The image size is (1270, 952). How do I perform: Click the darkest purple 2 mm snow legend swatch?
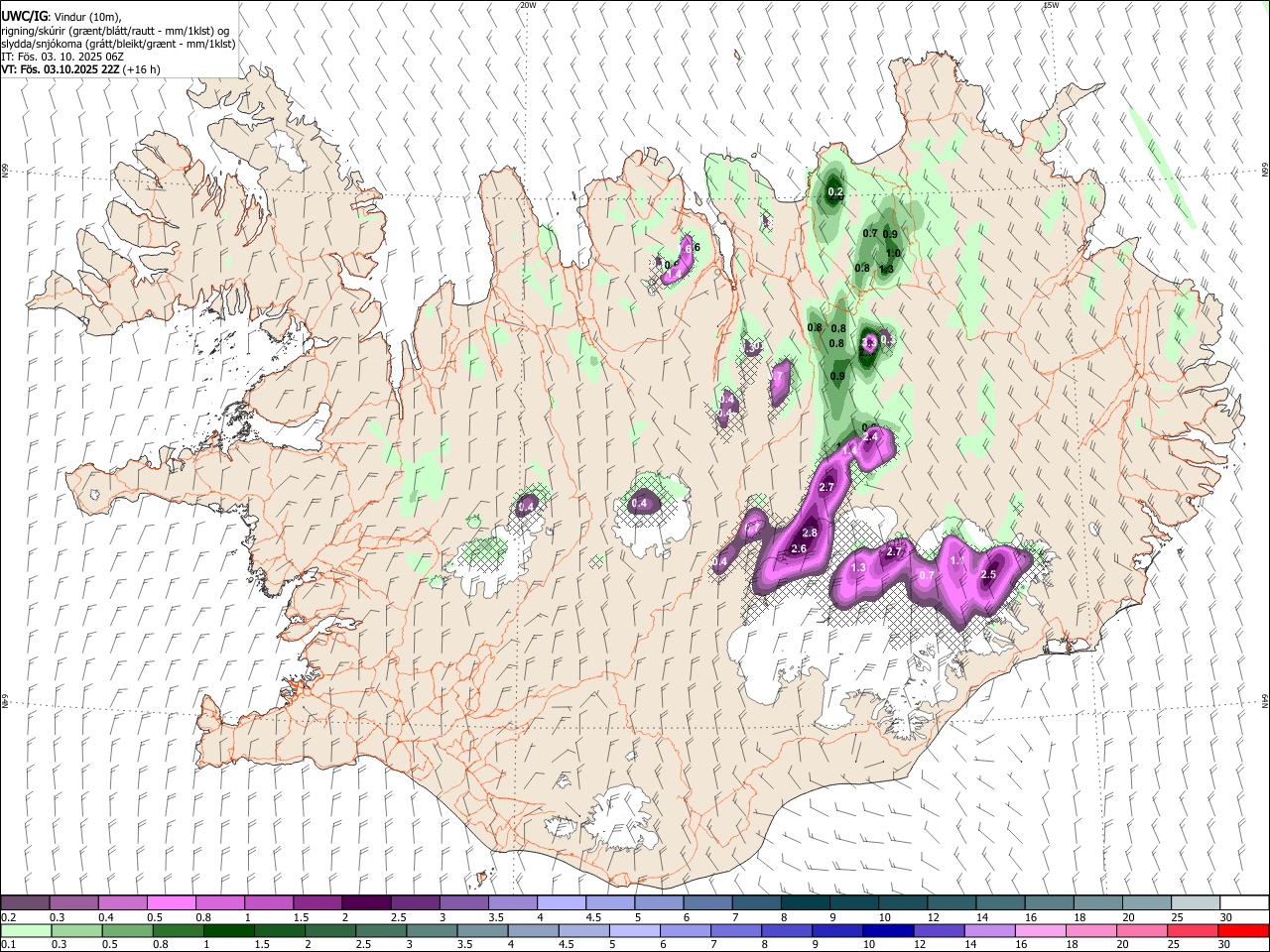pyautogui.click(x=366, y=902)
